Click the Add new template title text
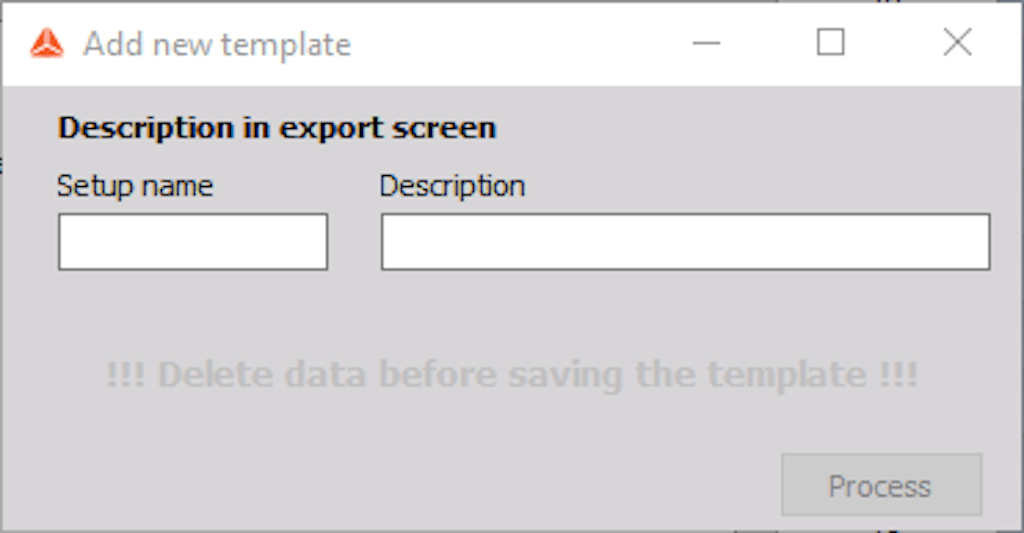The image size is (1024, 533). tap(217, 44)
